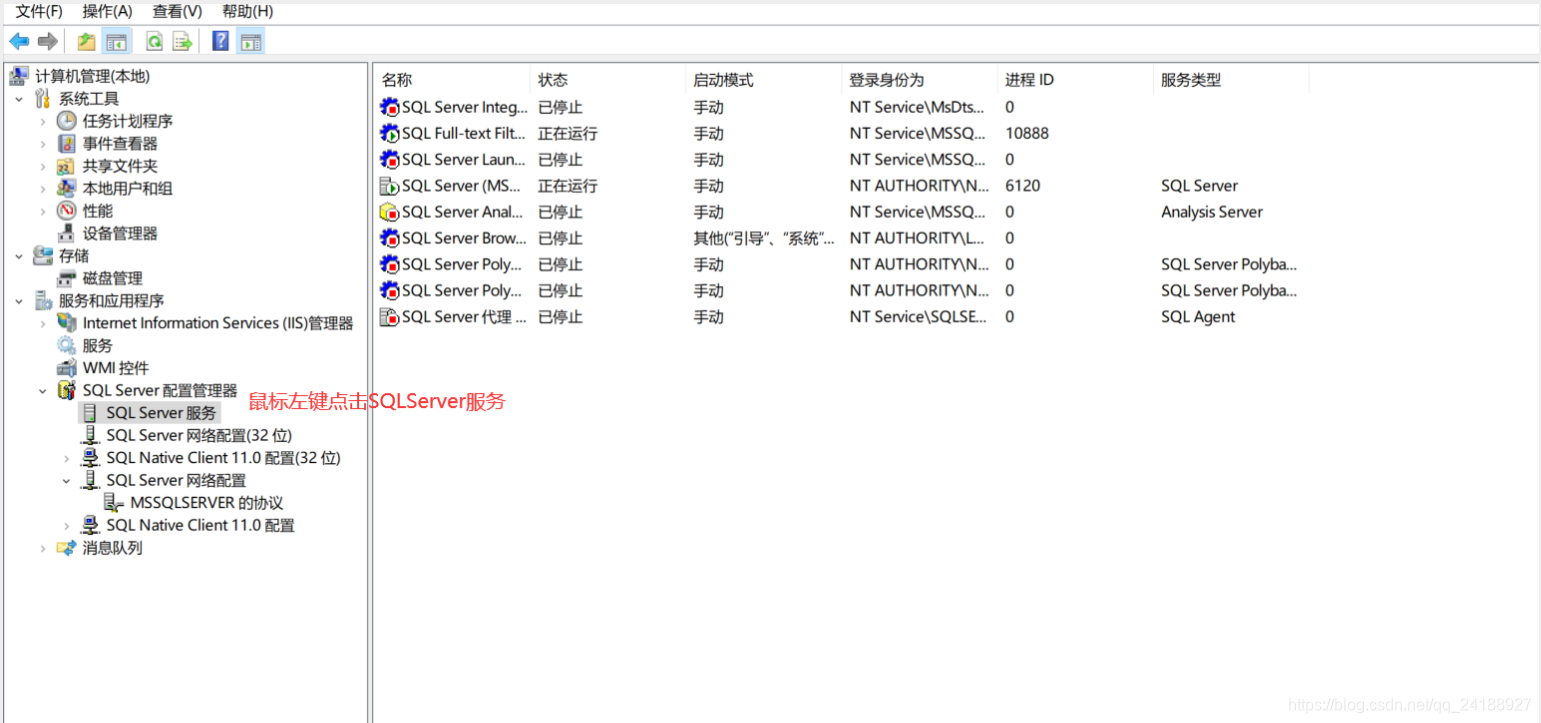Click the 服务 gear icon in tree
Viewport: 1541px width, 723px height.
pyautogui.click(x=67, y=345)
